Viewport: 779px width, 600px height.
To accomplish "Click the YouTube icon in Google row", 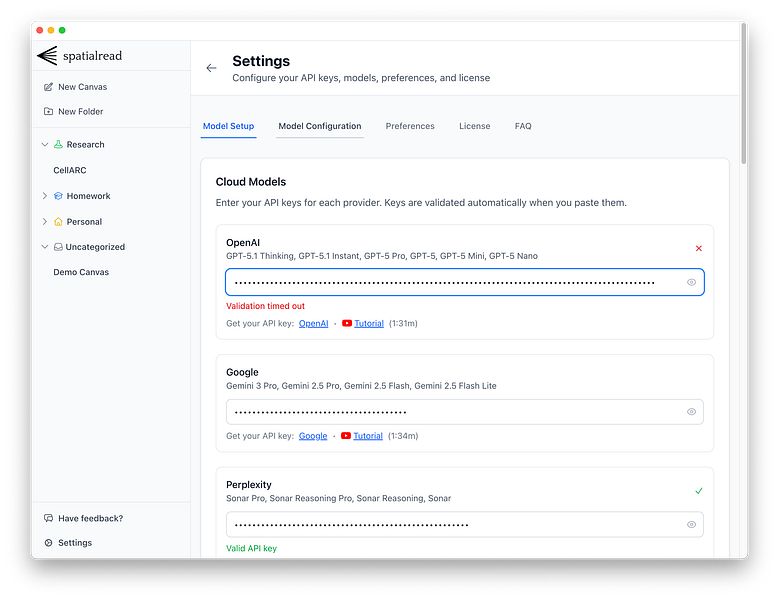I will coord(346,436).
